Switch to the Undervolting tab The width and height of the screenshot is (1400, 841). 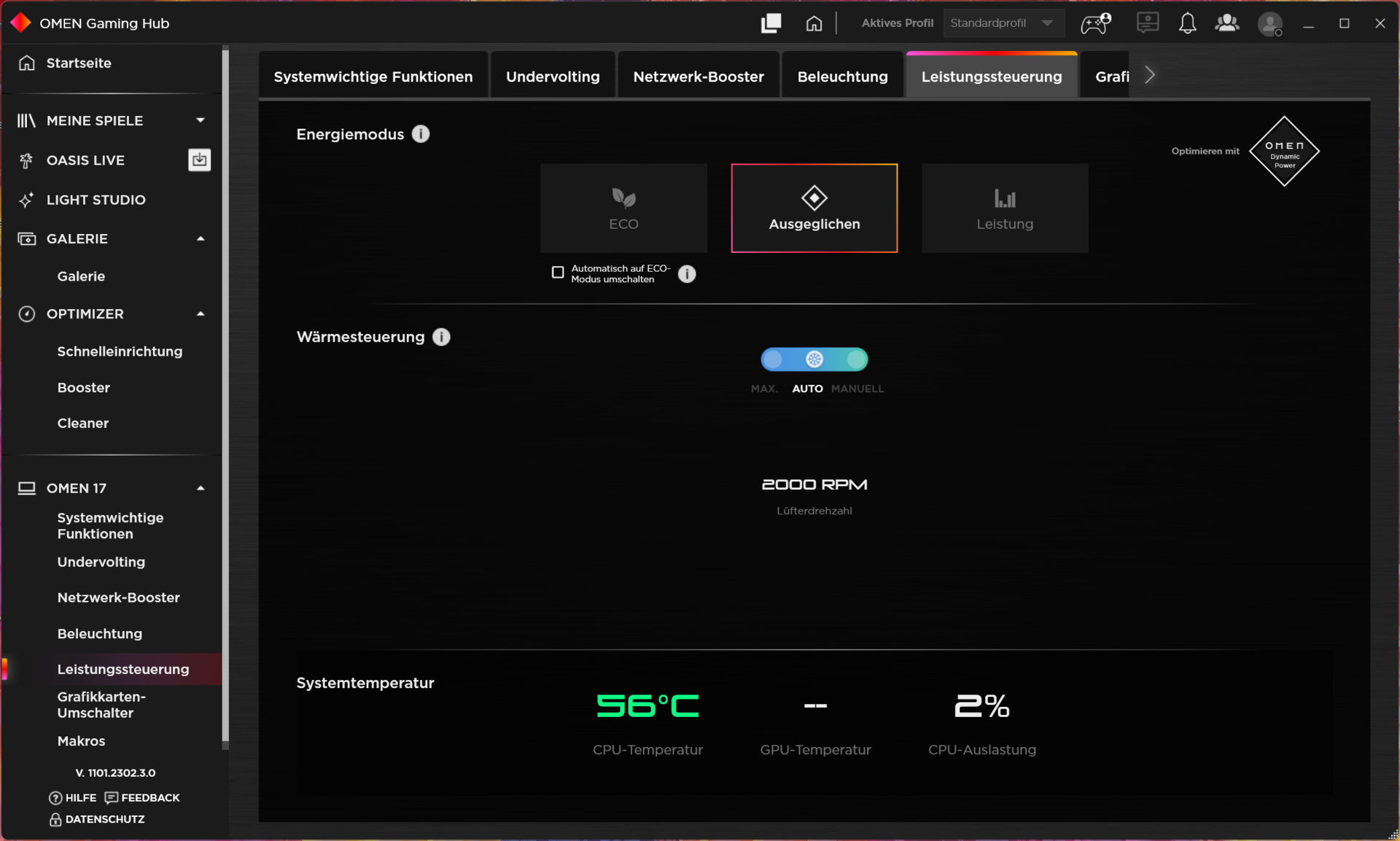pos(553,77)
